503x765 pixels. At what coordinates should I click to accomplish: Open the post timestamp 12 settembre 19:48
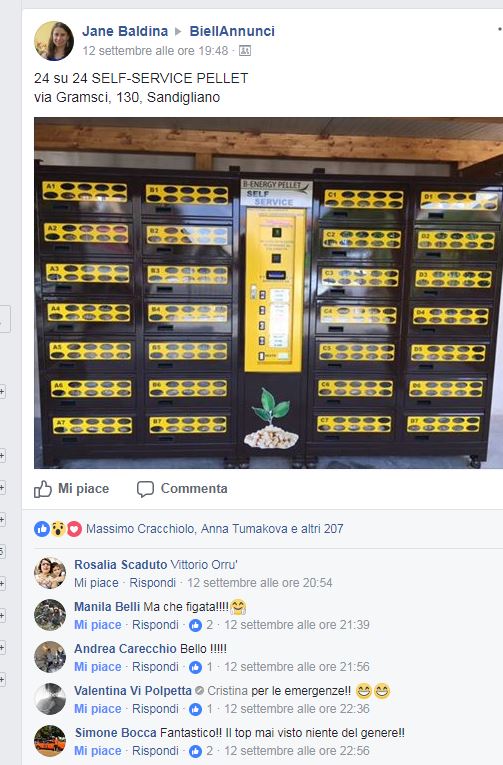[x=155, y=51]
